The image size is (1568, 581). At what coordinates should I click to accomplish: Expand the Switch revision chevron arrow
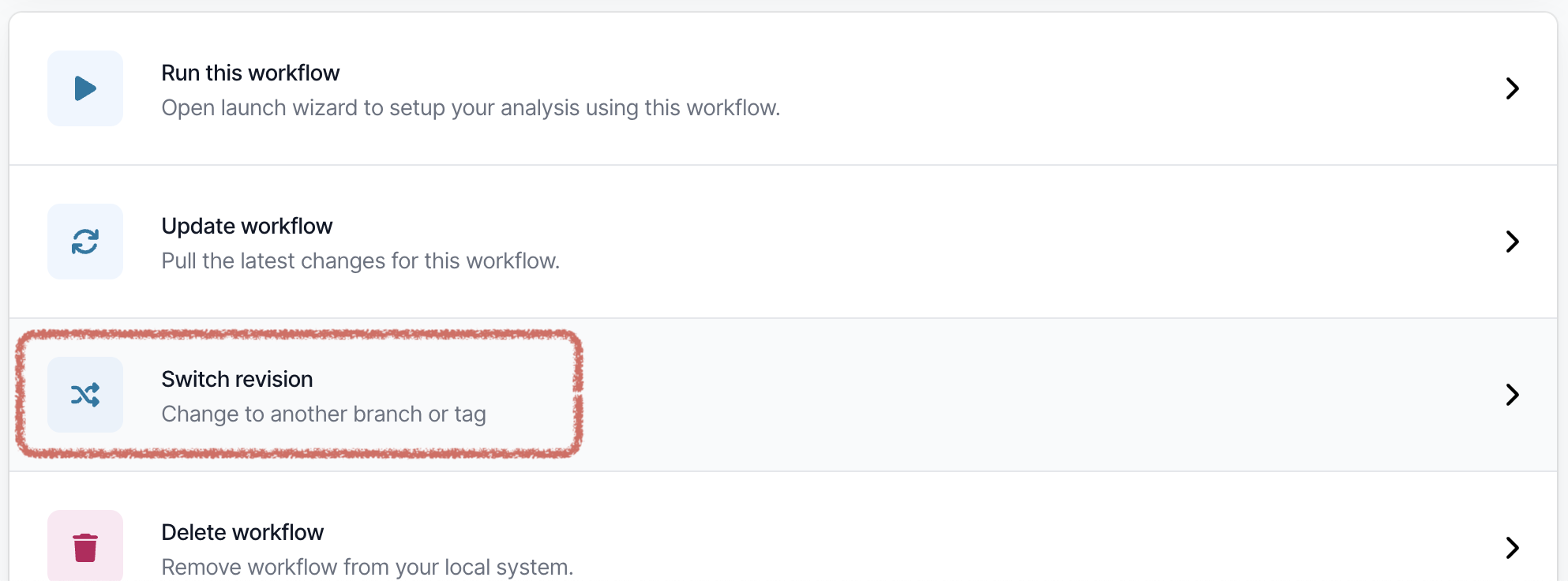[x=1512, y=395]
